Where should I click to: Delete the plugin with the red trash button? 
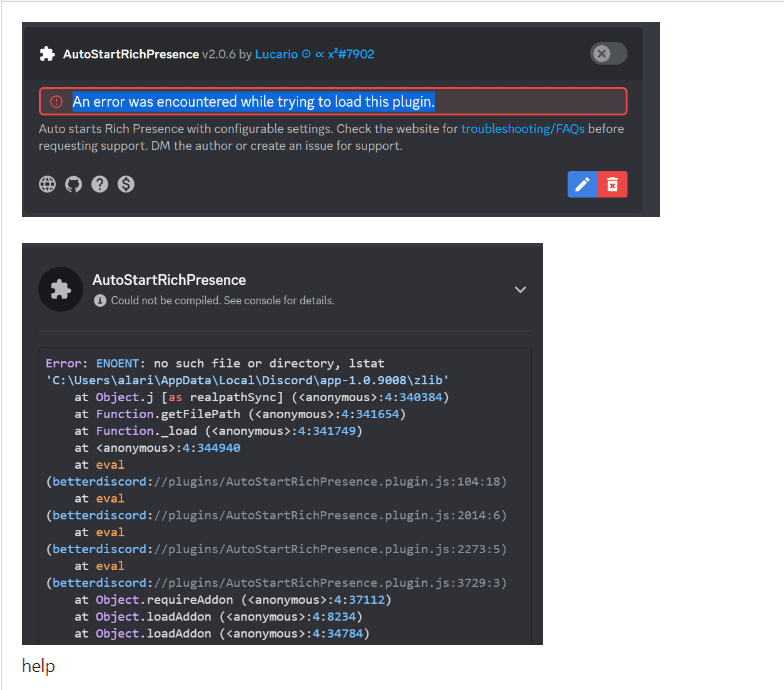point(612,184)
